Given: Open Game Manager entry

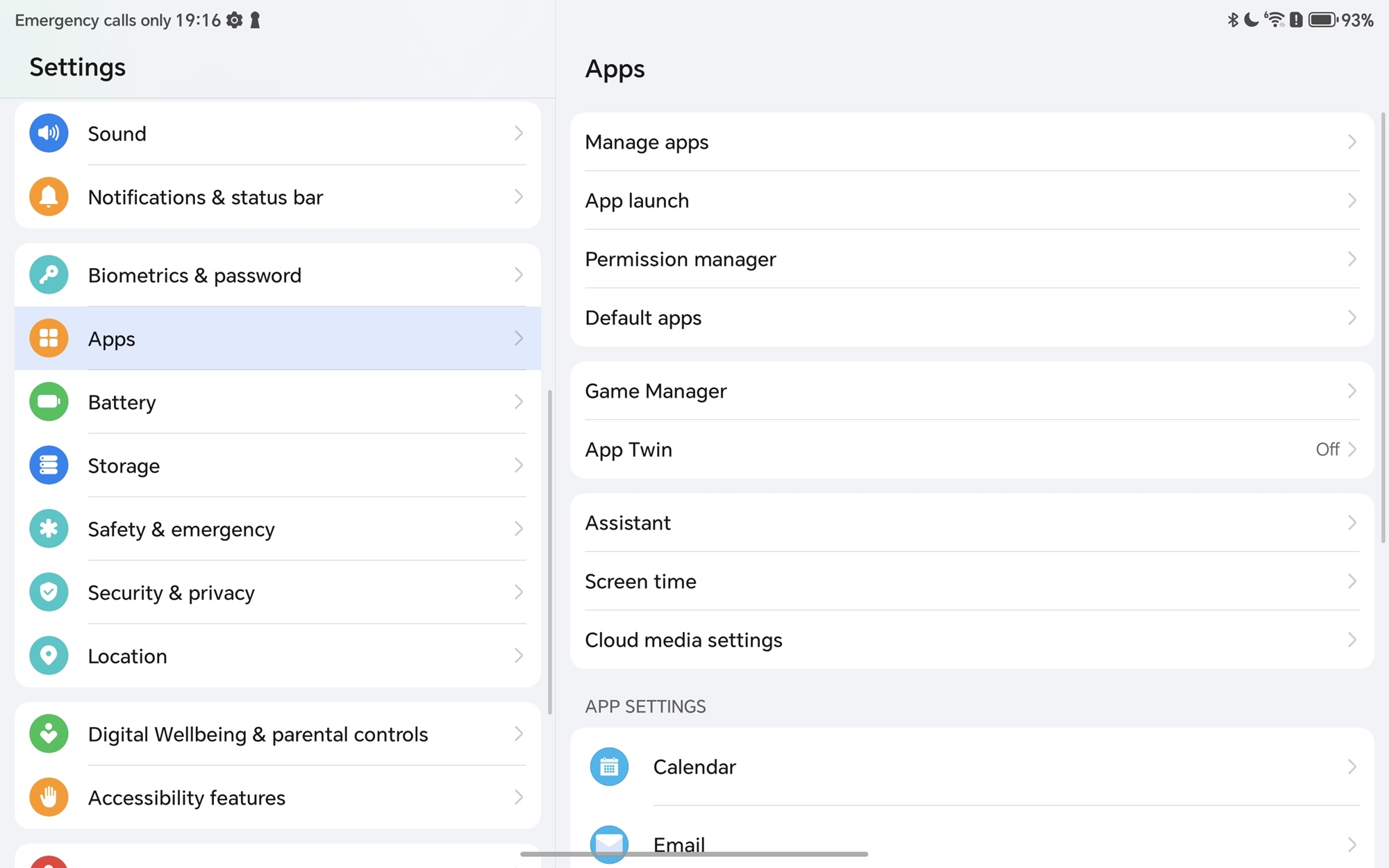Looking at the screenshot, I should (x=656, y=391).
